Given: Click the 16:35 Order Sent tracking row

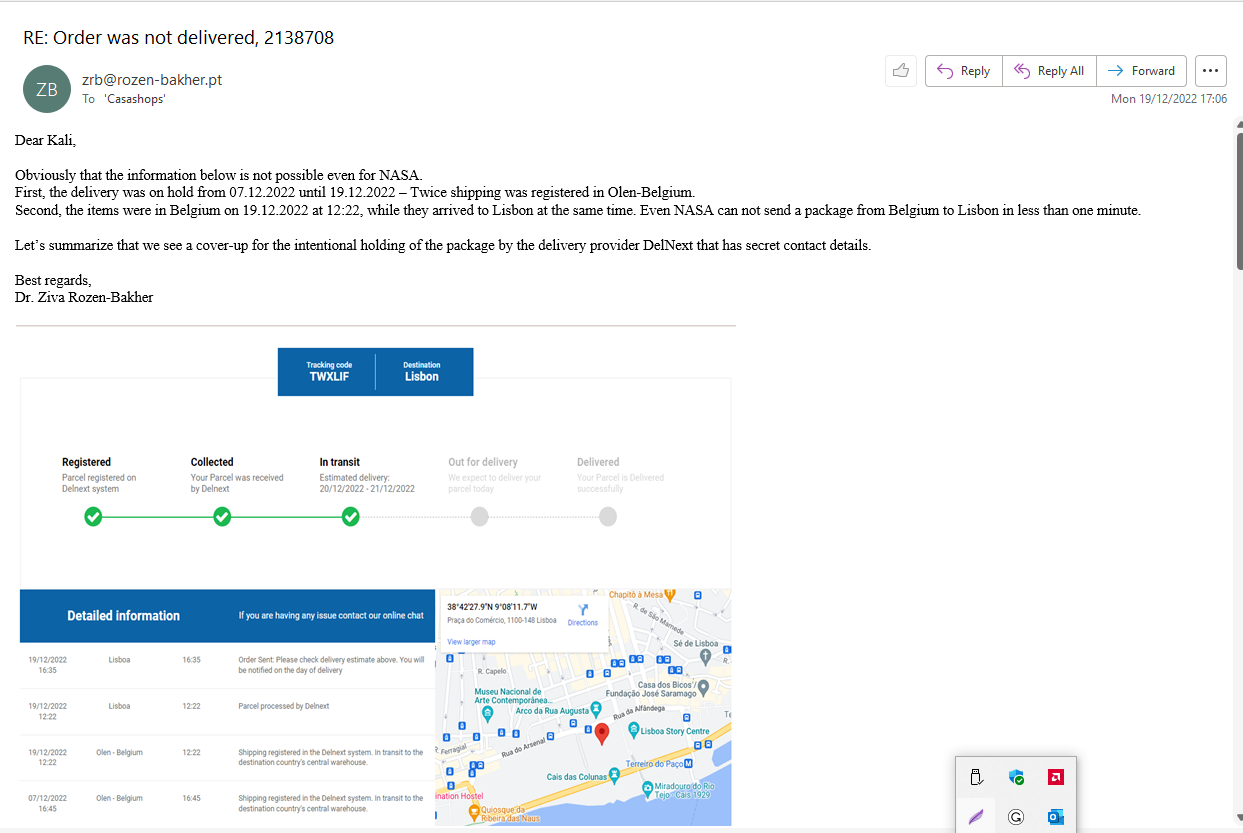Looking at the screenshot, I should click(227, 665).
